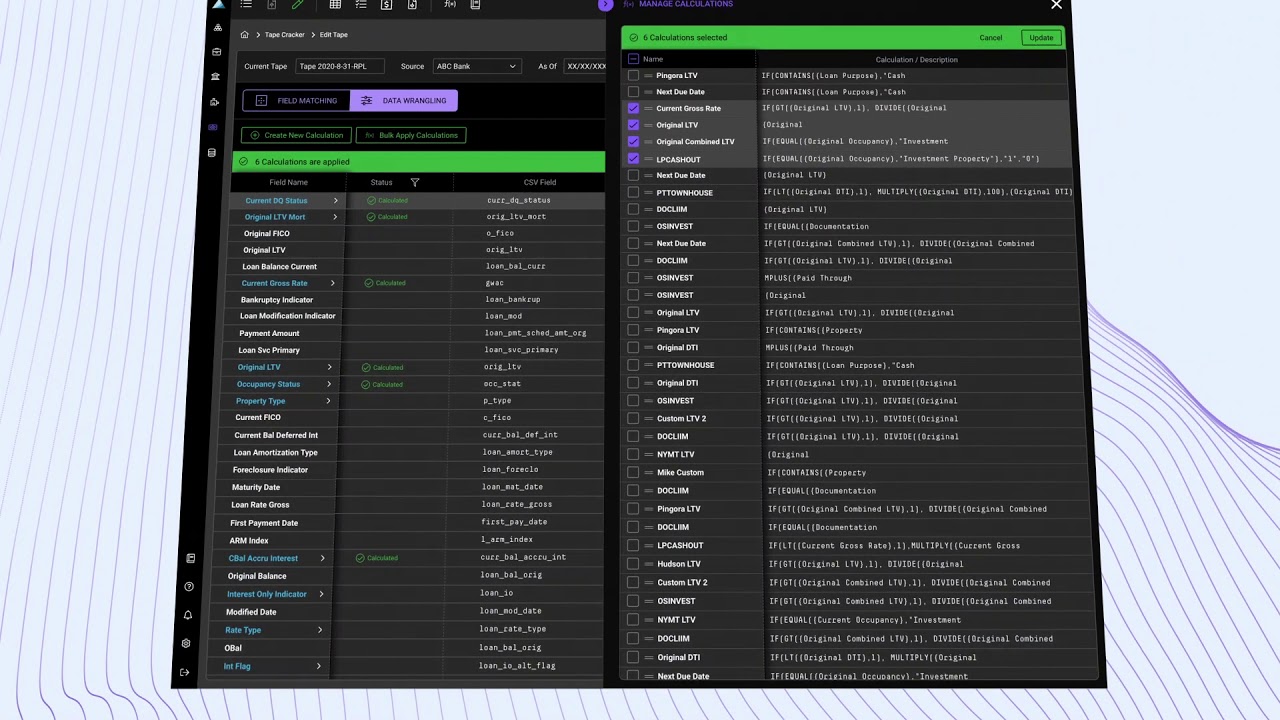Expand the Original LTV Mort field row
The image size is (1280, 720).
pyautogui.click(x=333, y=217)
